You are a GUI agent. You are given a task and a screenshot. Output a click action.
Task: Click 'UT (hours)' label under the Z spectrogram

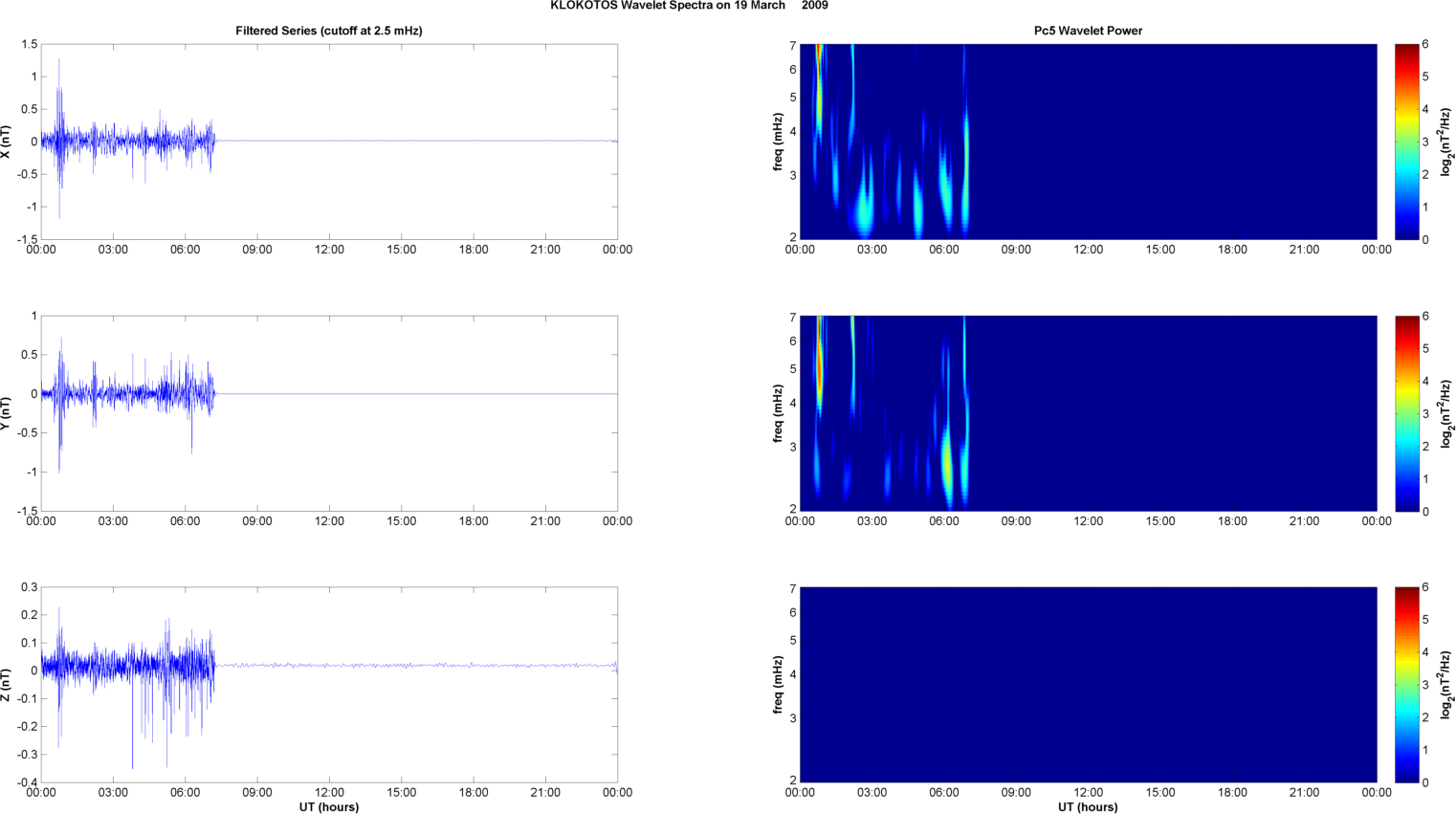pyautogui.click(x=1088, y=807)
